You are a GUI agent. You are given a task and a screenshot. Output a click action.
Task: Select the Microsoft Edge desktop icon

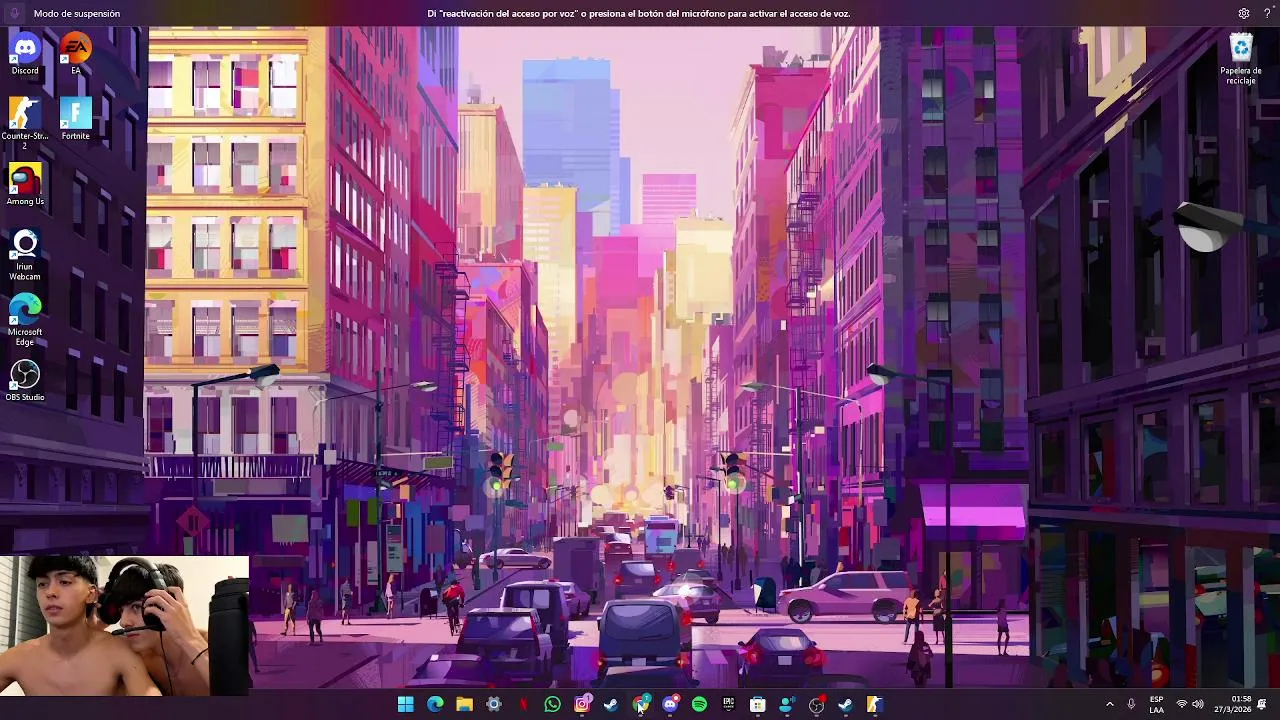(25, 320)
